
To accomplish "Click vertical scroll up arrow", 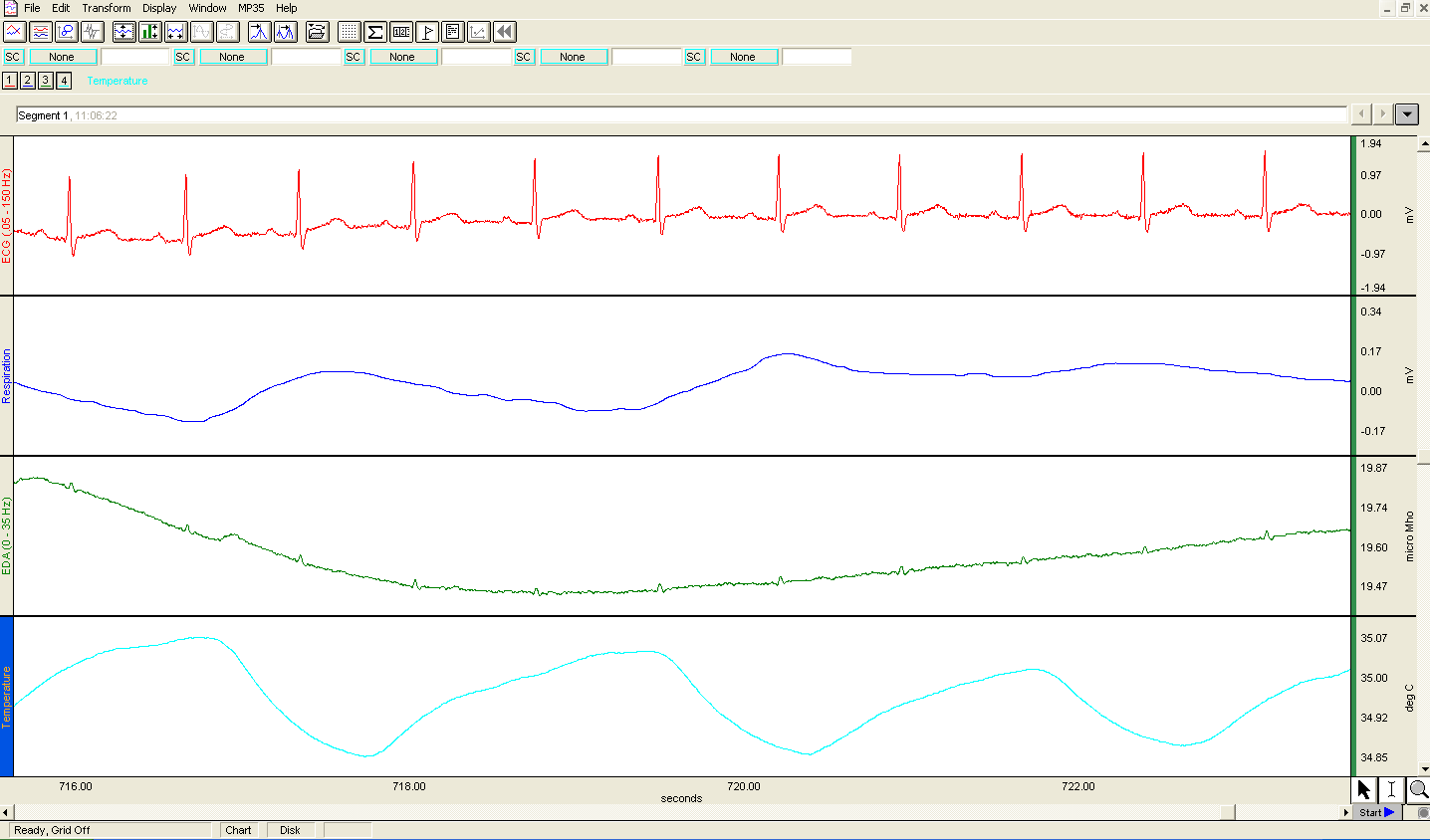I will pos(1424,144).
